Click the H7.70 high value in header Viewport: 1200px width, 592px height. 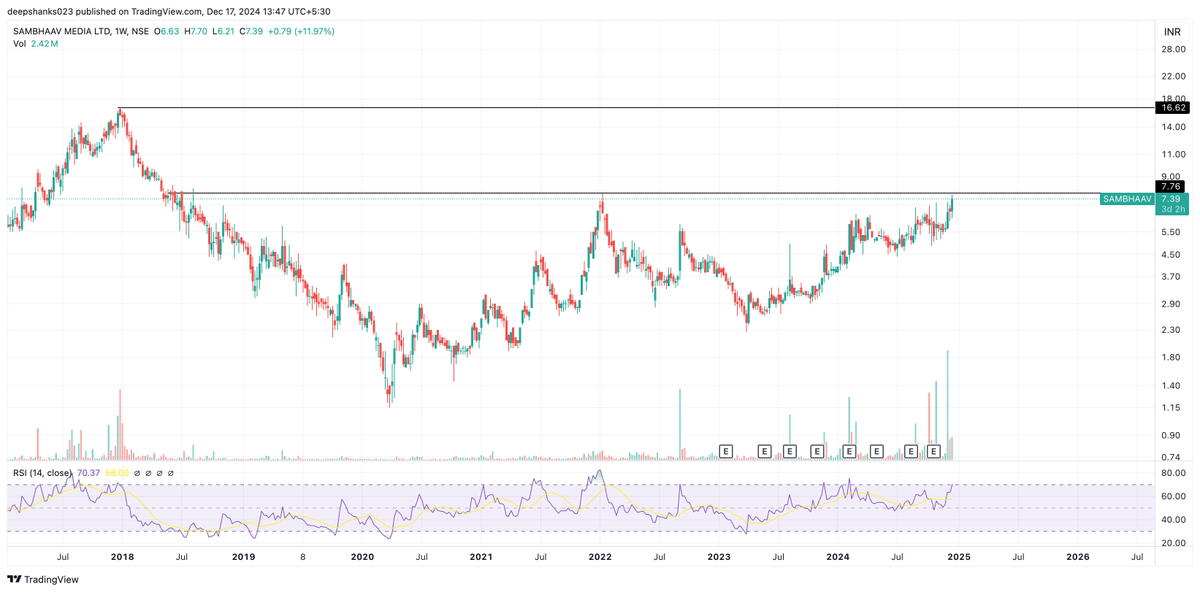tap(197, 31)
